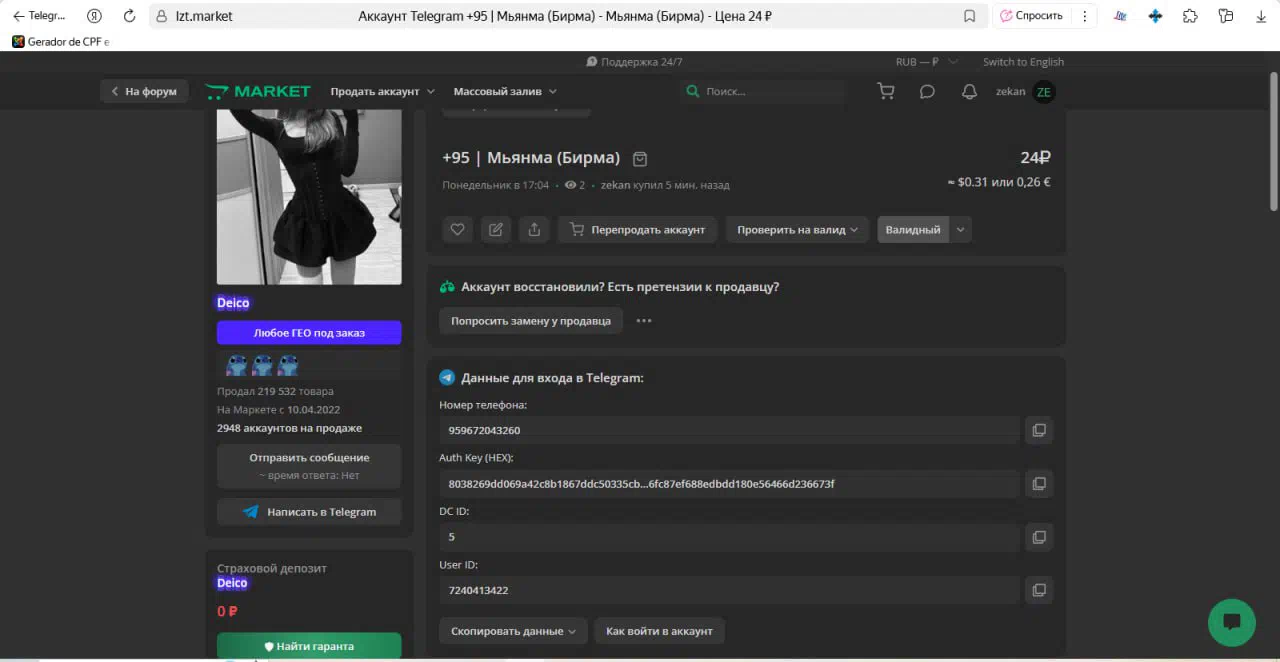Click the icon beside Мьянма (Бирма) title
The width and height of the screenshot is (1280, 662).
pyautogui.click(x=641, y=158)
